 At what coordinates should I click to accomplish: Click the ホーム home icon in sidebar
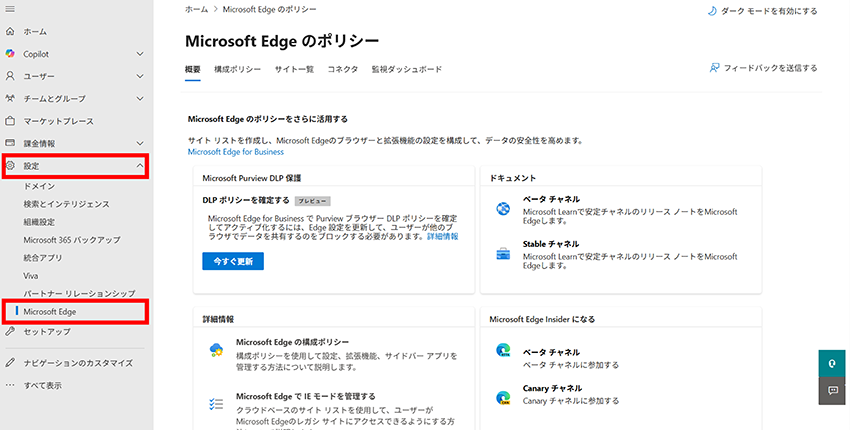click(x=10, y=31)
